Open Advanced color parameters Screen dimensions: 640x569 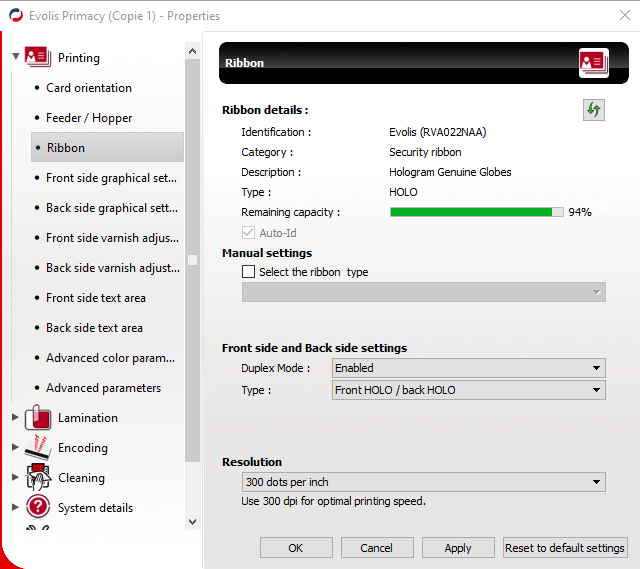coord(110,358)
